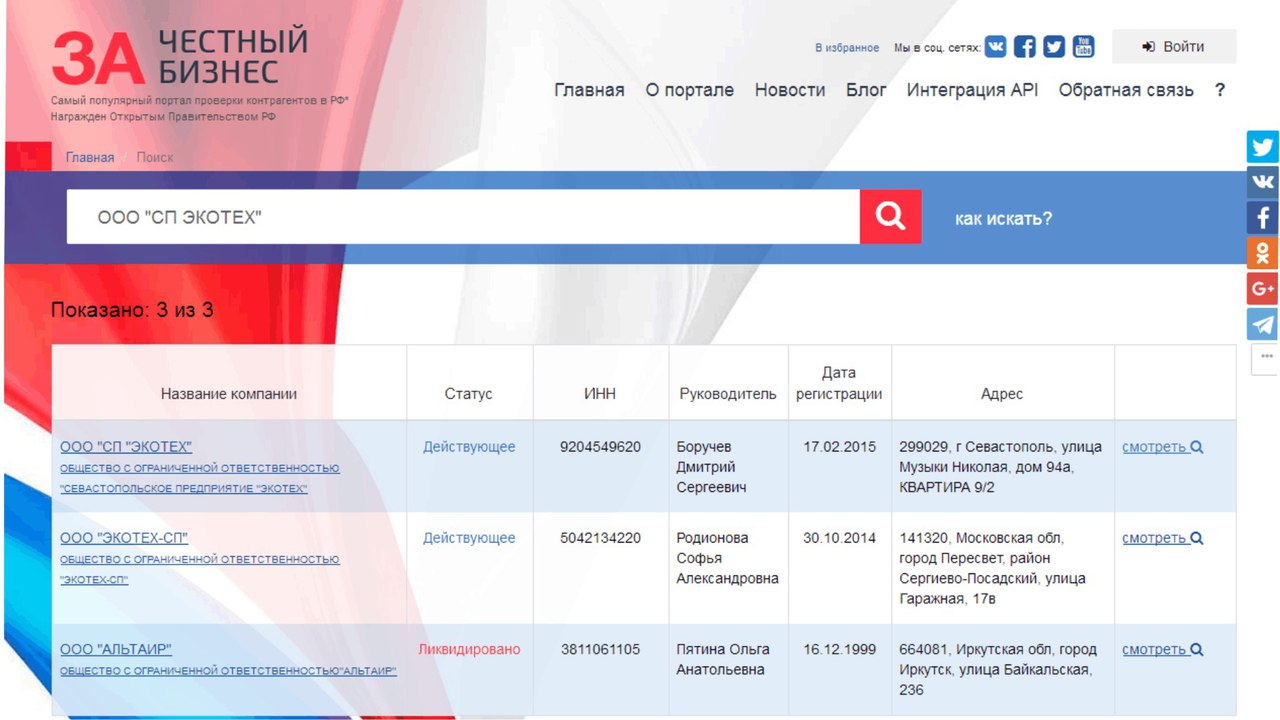
Task: Share via Twitter in side share bar
Action: coord(1263,147)
